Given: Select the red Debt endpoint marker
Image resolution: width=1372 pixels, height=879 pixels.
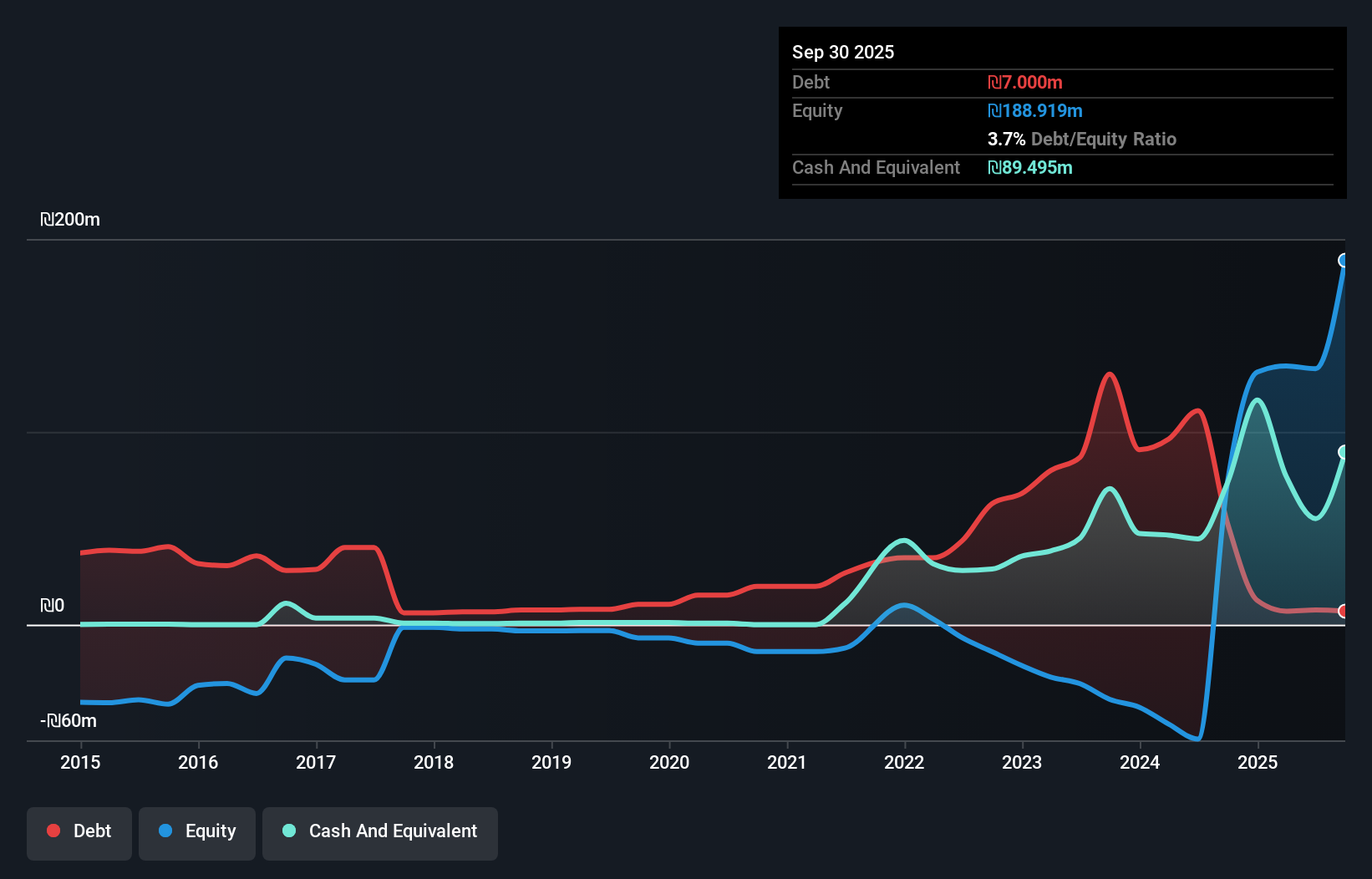Looking at the screenshot, I should point(1343,612).
